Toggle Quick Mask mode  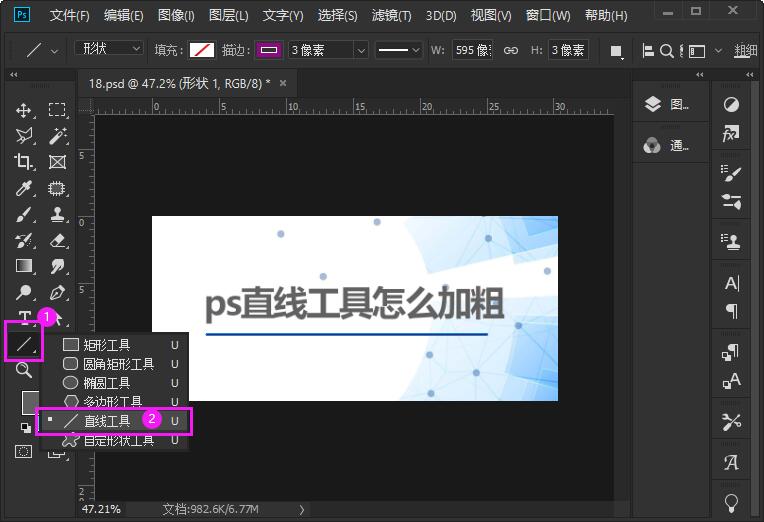(x=23, y=451)
